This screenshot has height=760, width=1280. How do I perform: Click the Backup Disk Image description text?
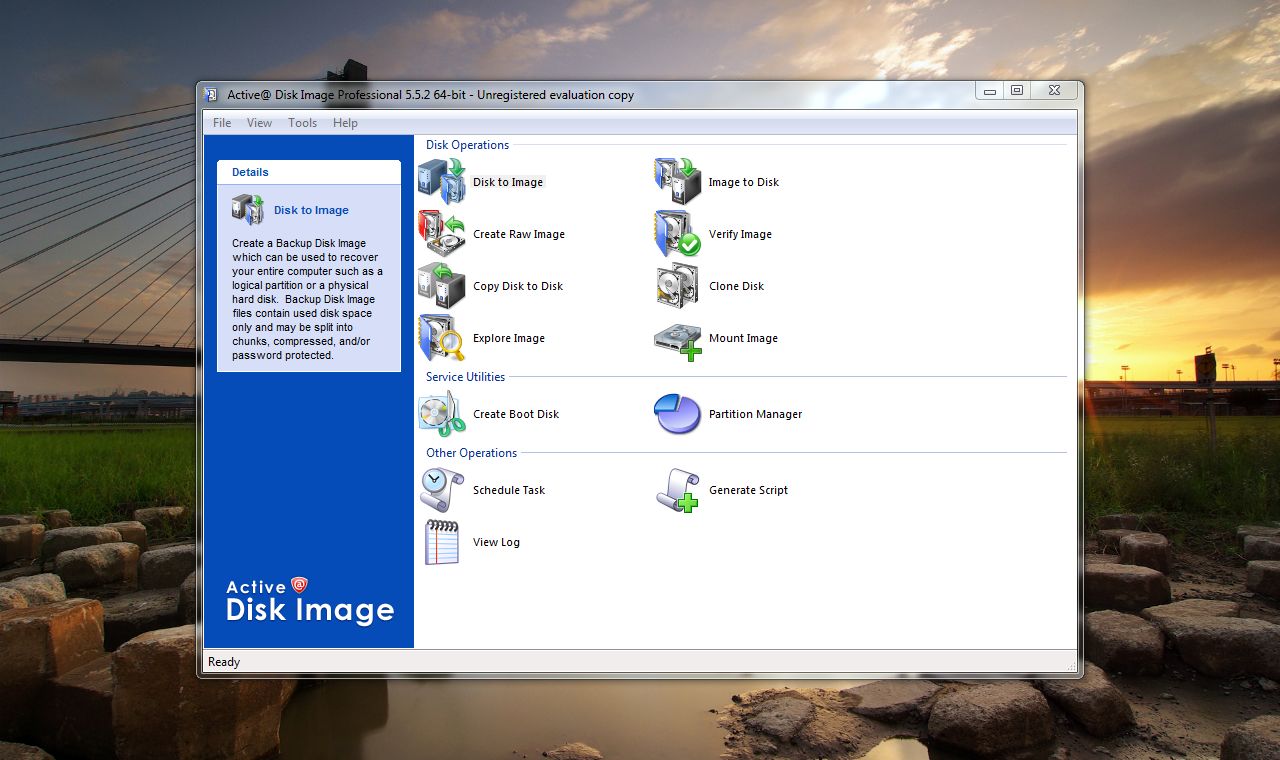pyautogui.click(x=308, y=299)
